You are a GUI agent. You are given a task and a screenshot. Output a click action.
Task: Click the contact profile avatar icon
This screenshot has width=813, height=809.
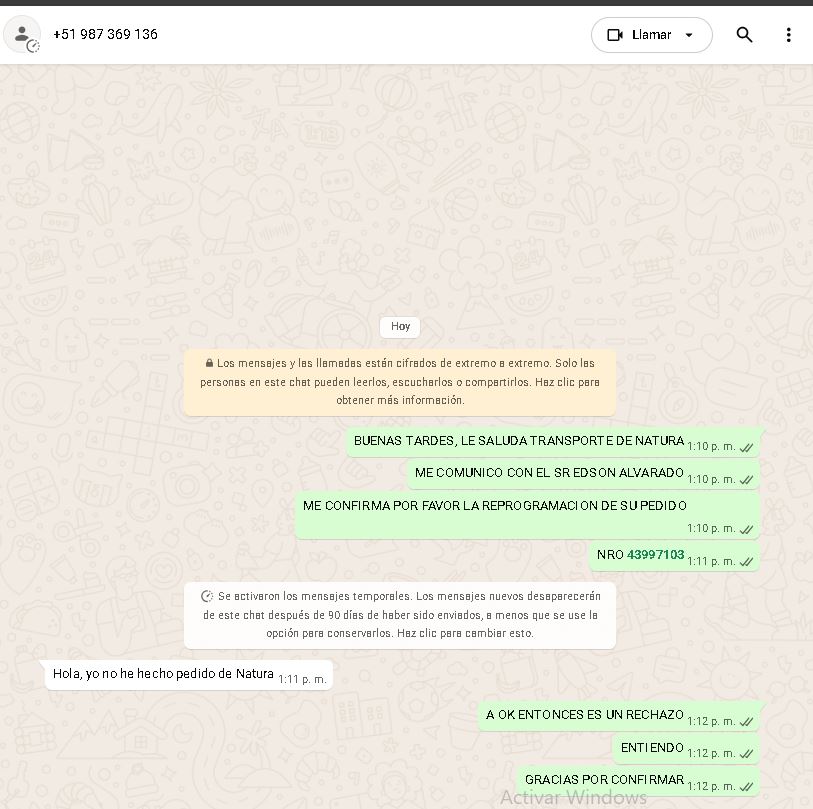click(x=22, y=34)
